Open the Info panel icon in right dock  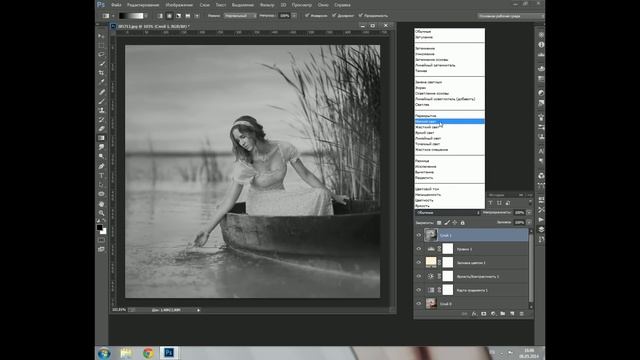(541, 44)
